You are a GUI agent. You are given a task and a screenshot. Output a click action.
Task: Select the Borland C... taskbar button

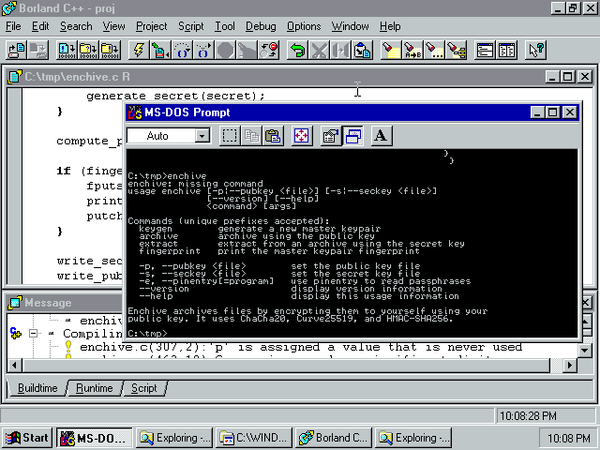point(333,438)
